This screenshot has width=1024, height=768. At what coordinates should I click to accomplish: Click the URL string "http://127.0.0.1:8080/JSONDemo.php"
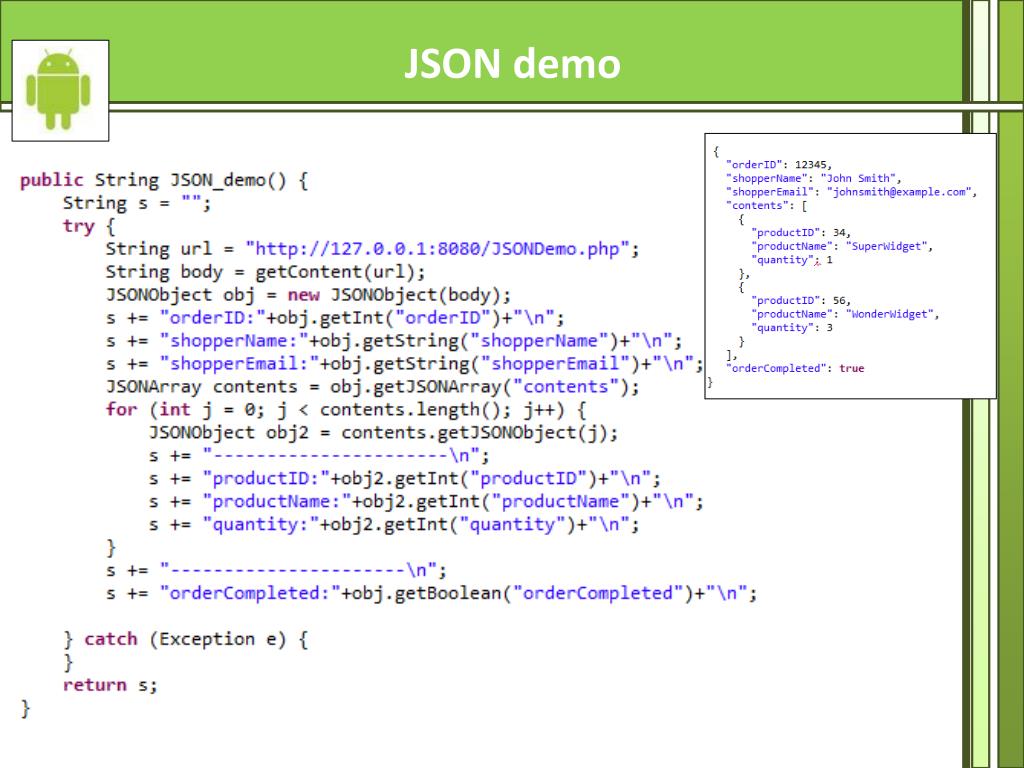pyautogui.click(x=437, y=249)
